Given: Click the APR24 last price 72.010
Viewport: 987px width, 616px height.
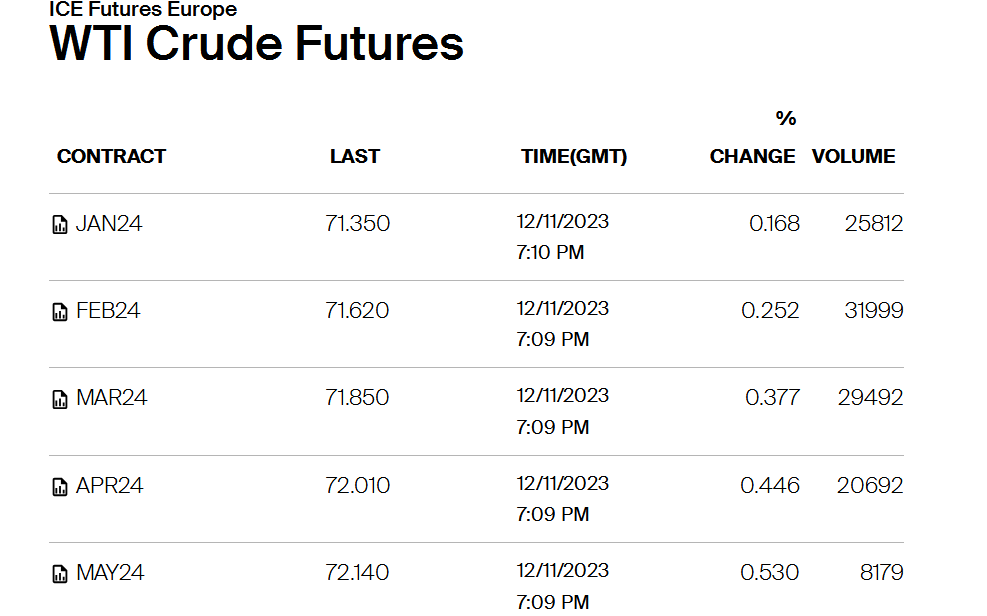Looking at the screenshot, I should pos(358,485).
